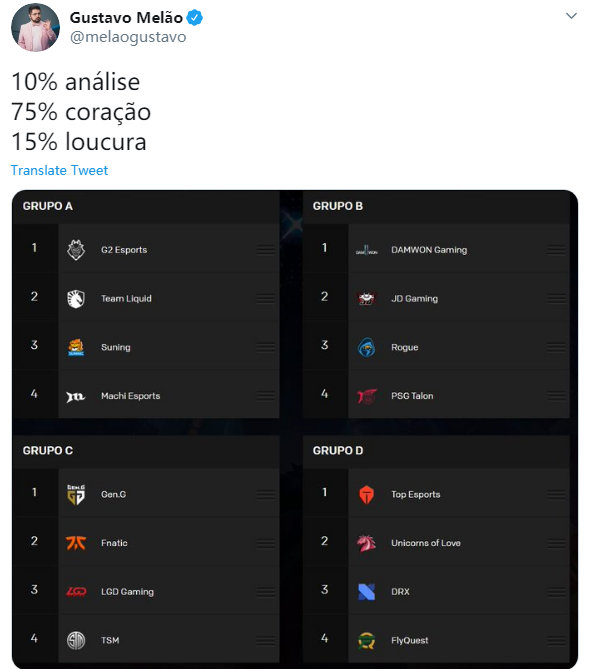Click the Team Liquid horse logo
The image size is (590, 669).
76,299
